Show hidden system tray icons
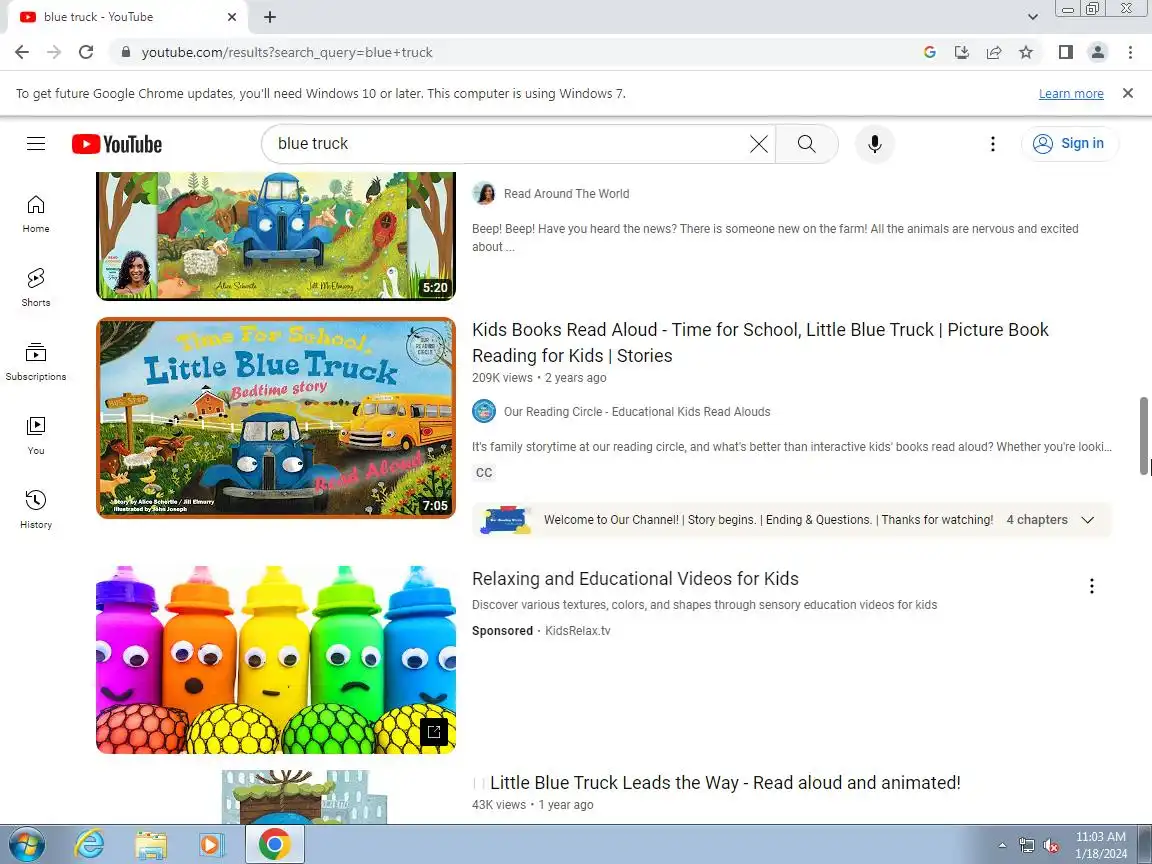 pyautogui.click(x=1002, y=846)
